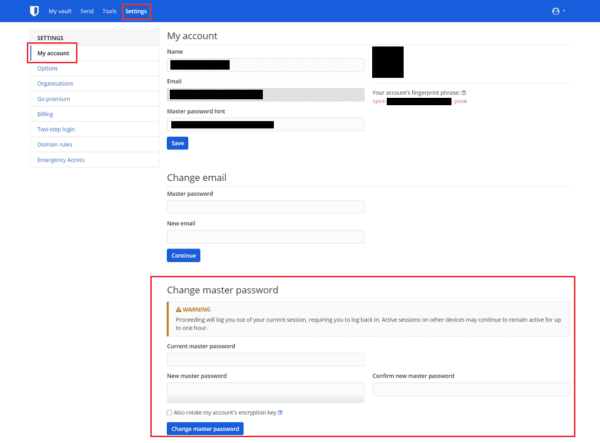Open fingerprint phrase help icon
Viewport: 600px width, 443px height.
[x=464, y=93]
